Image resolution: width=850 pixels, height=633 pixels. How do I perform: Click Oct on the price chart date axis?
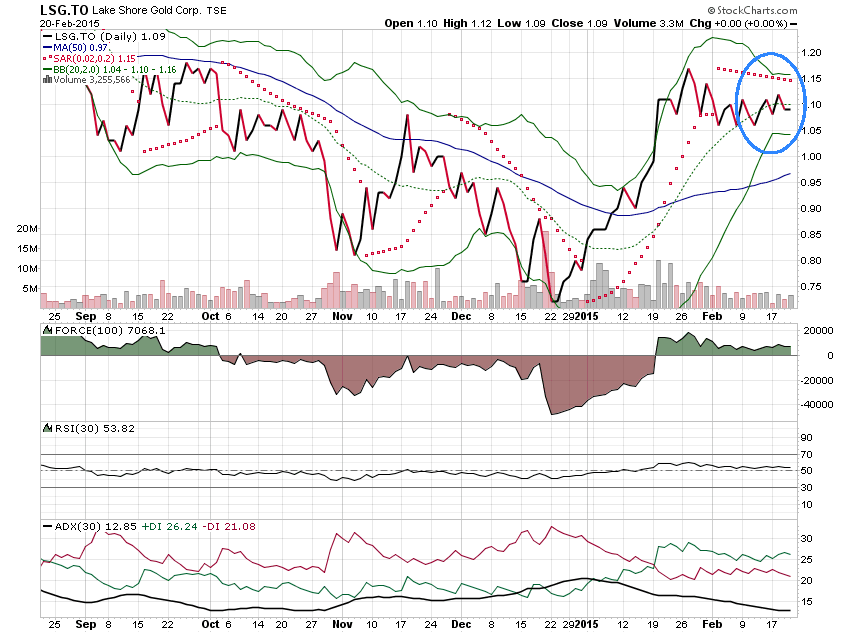tap(210, 316)
